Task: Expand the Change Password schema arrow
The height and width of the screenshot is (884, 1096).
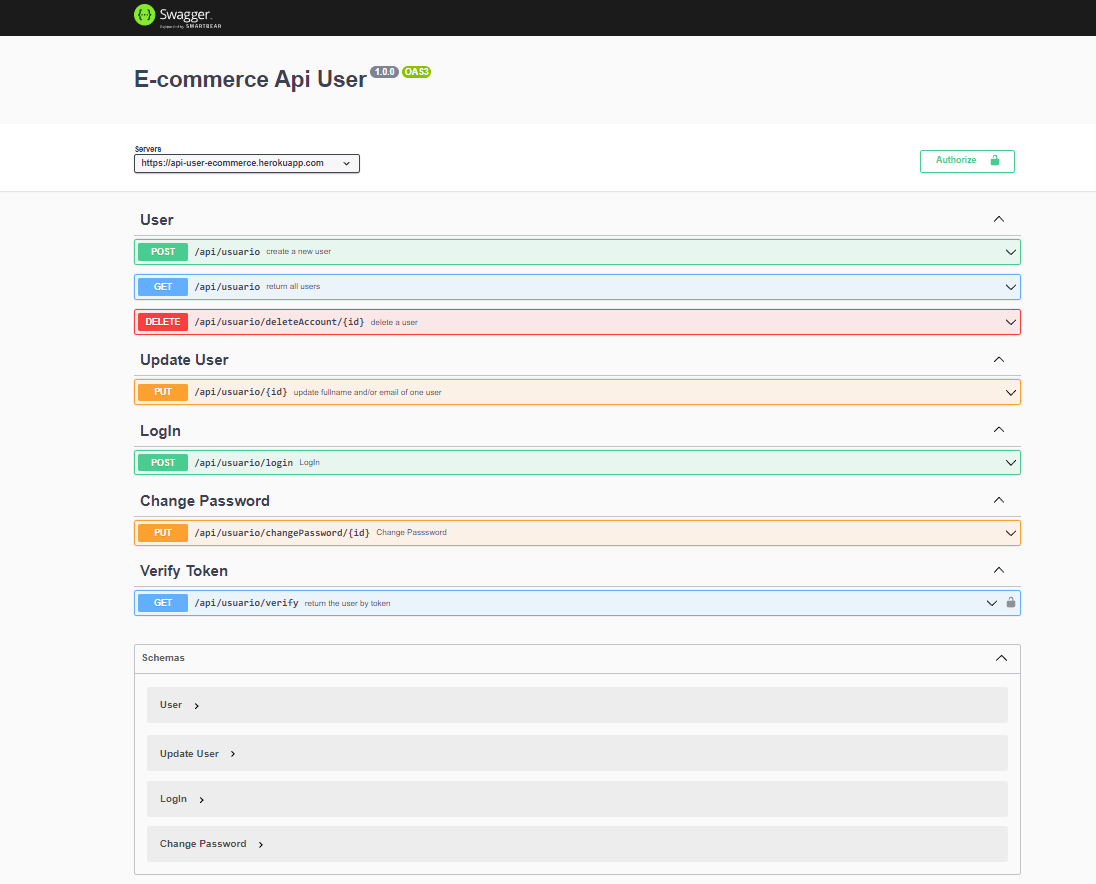Action: click(x=261, y=845)
